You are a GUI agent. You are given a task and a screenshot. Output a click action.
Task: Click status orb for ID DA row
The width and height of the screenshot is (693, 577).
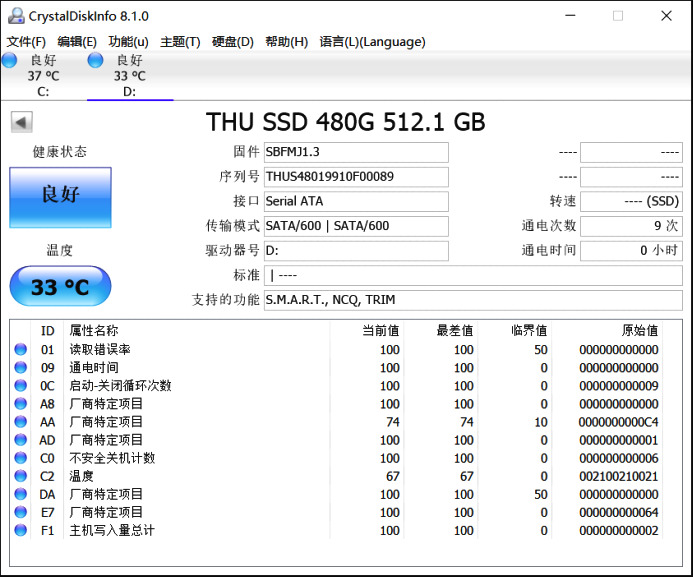pyautogui.click(x=20, y=494)
